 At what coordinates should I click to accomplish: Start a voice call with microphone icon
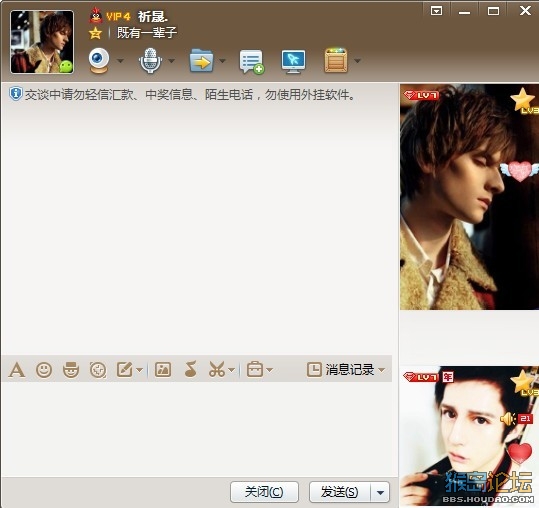point(150,60)
